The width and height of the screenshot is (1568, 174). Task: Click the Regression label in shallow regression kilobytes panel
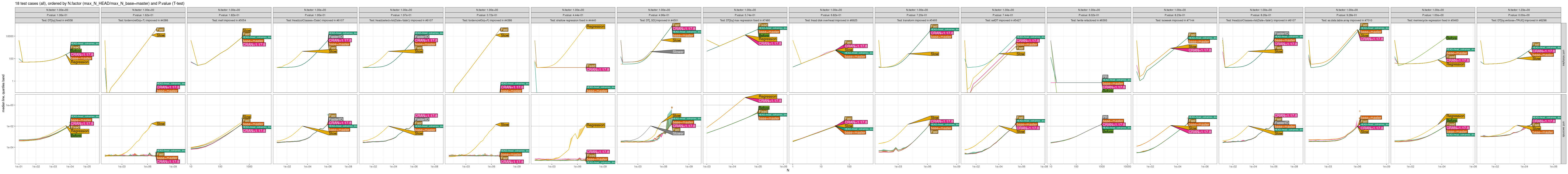point(595,26)
